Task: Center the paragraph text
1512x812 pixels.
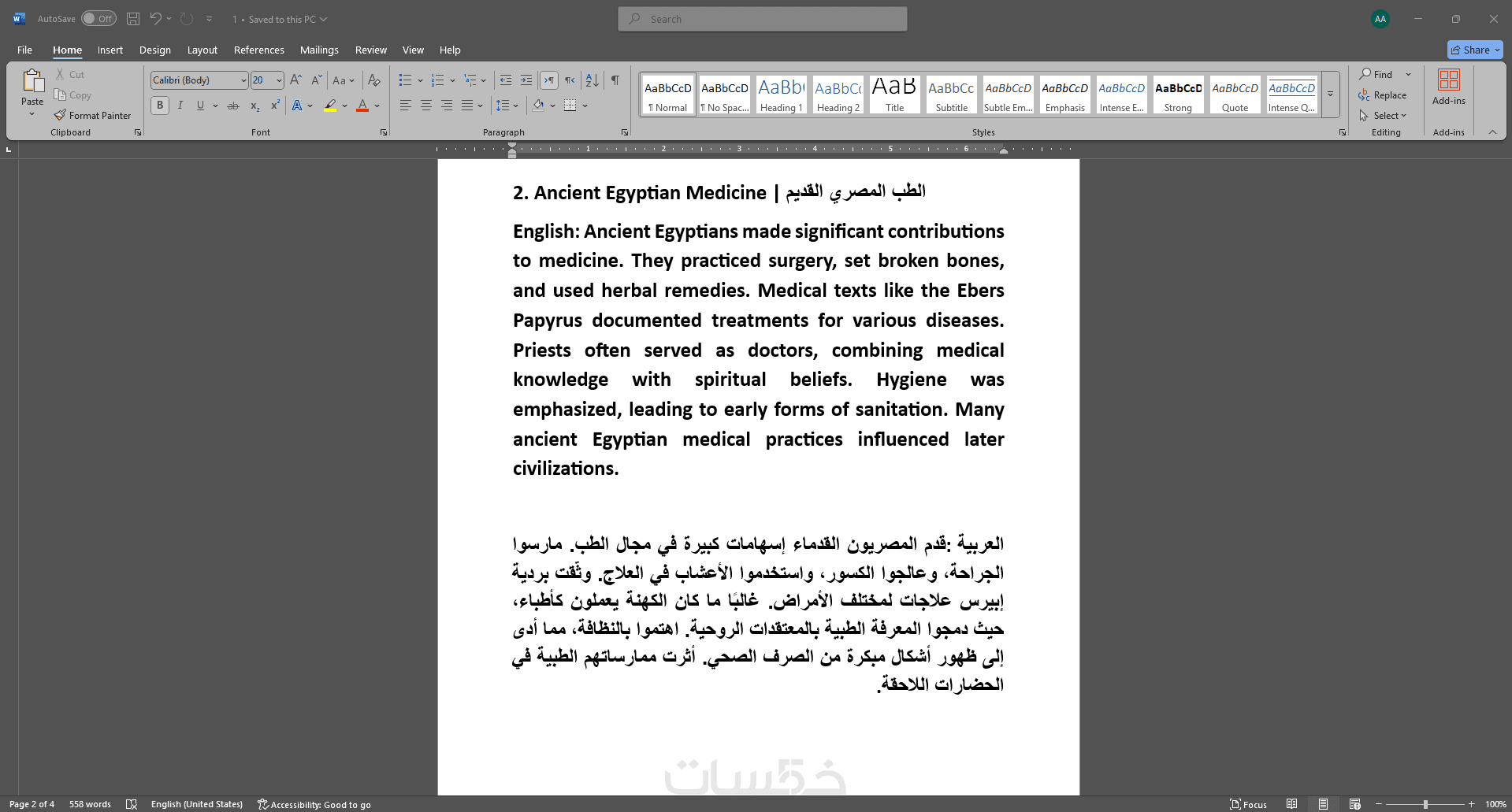Action: click(426, 106)
